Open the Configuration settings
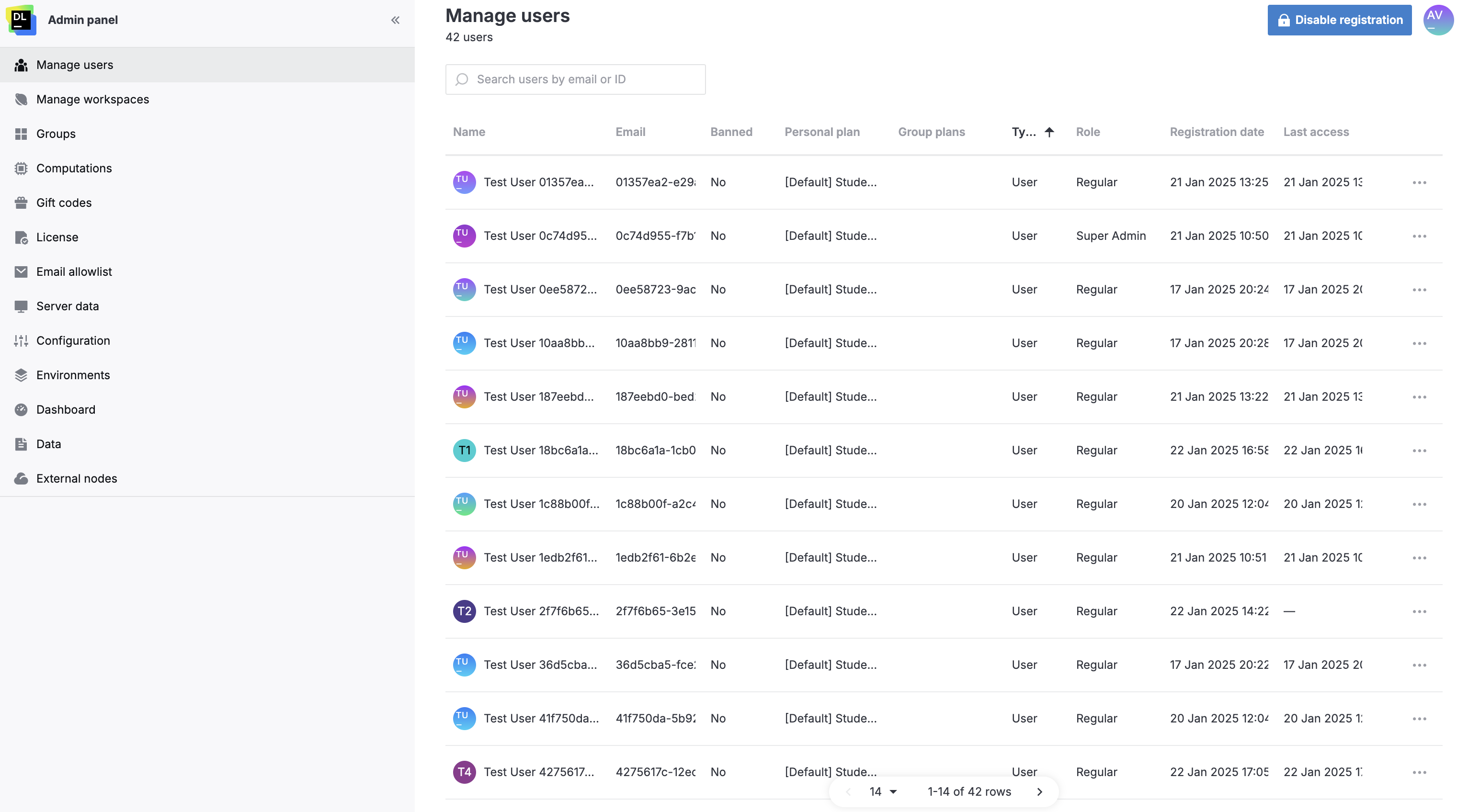This screenshot has height=812, width=1457. [x=73, y=340]
